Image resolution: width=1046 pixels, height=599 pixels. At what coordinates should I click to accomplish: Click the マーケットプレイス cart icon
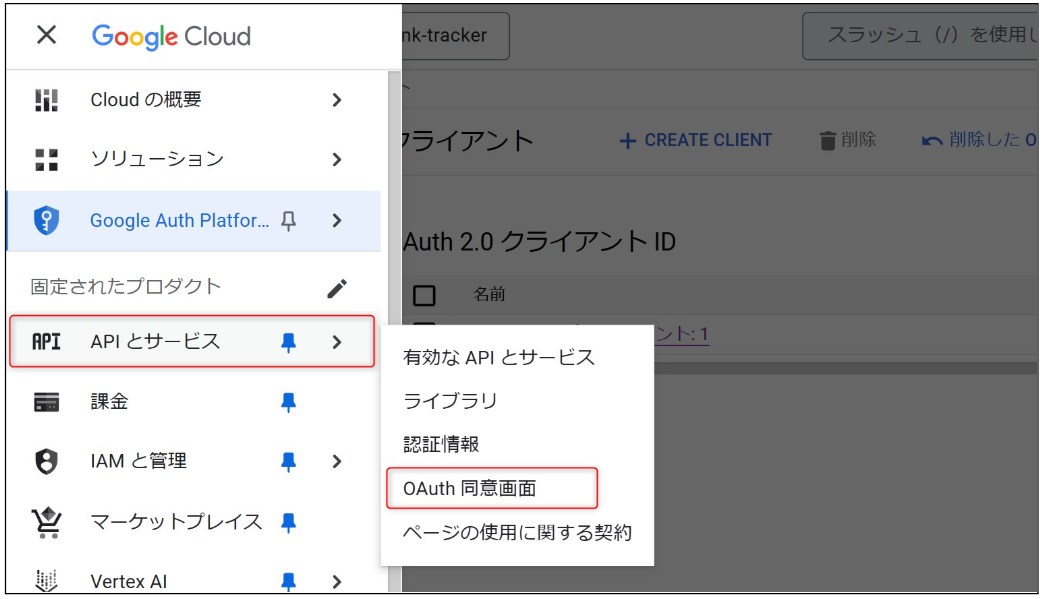[46, 522]
